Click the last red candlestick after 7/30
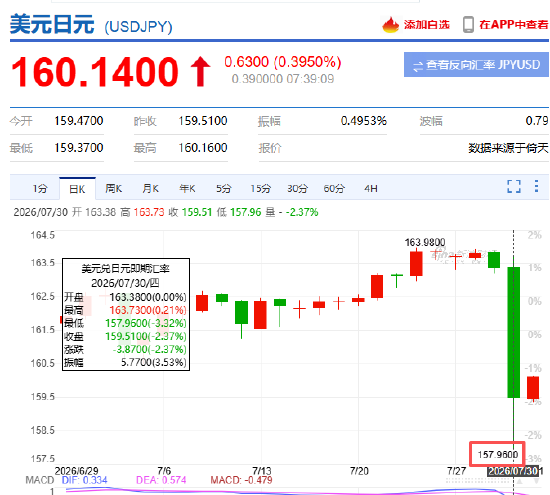Viewport: 550px width, 495px height. tap(533, 387)
